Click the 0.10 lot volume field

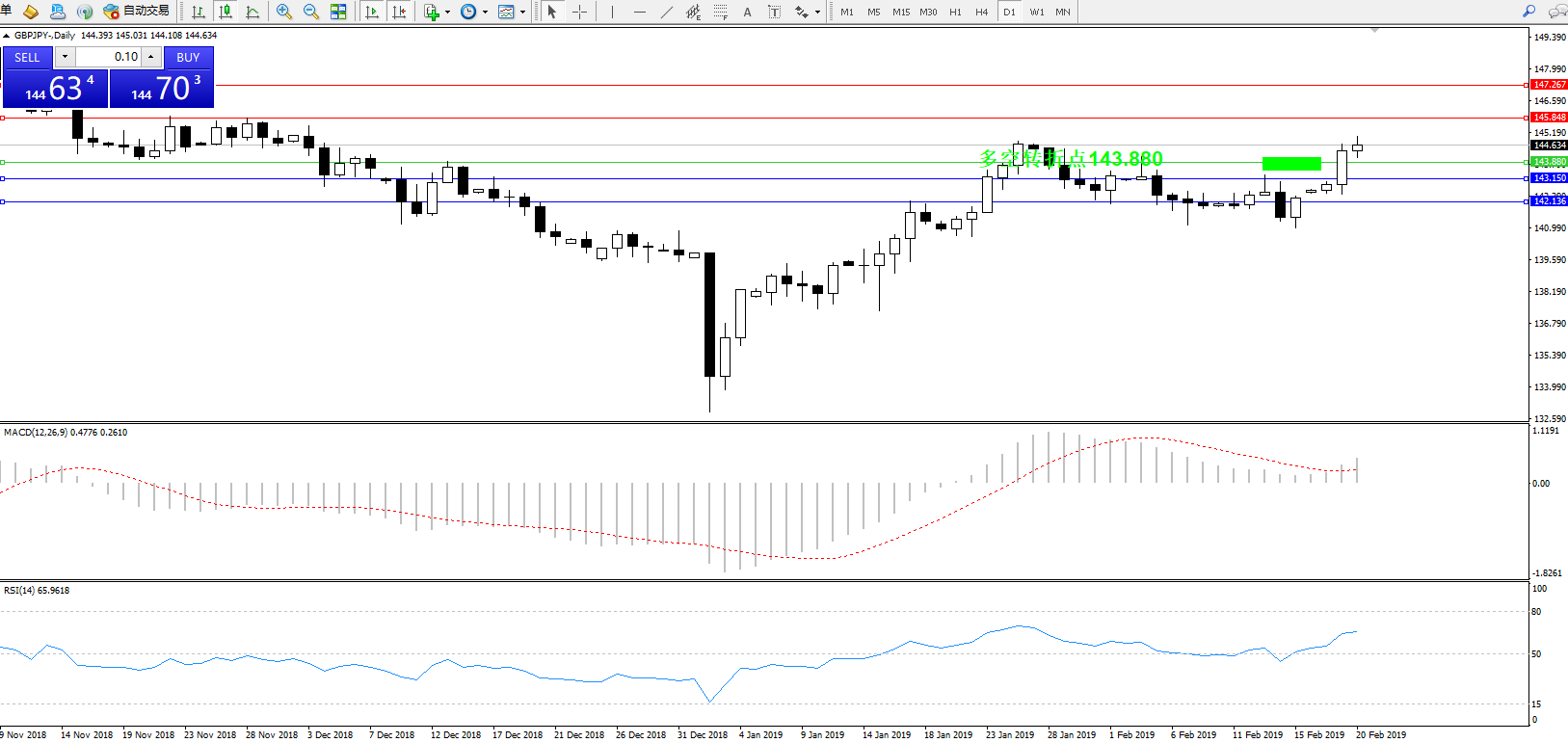click(108, 57)
